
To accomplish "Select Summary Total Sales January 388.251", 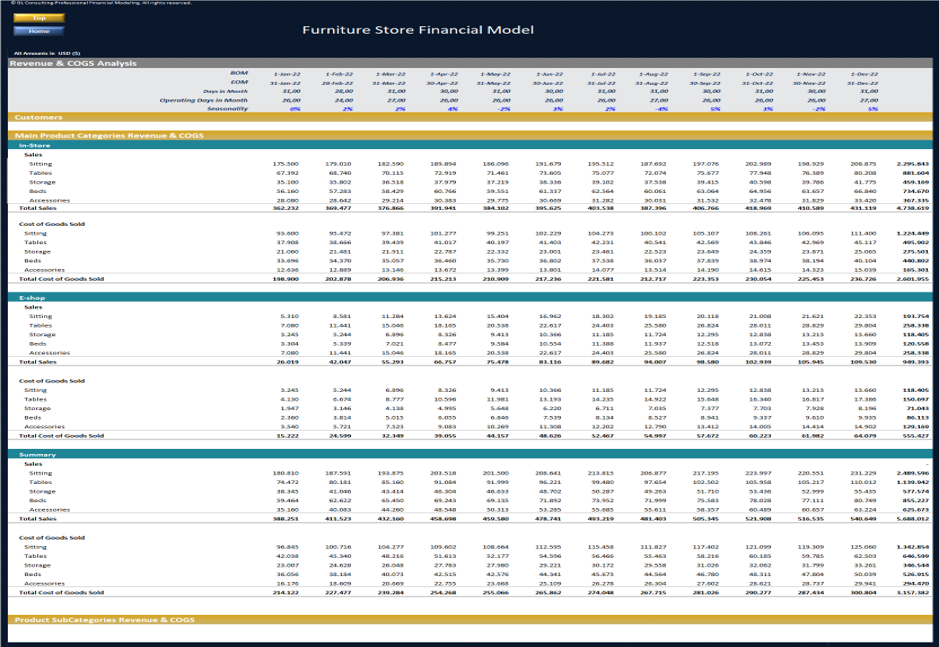I will click(x=286, y=518).
